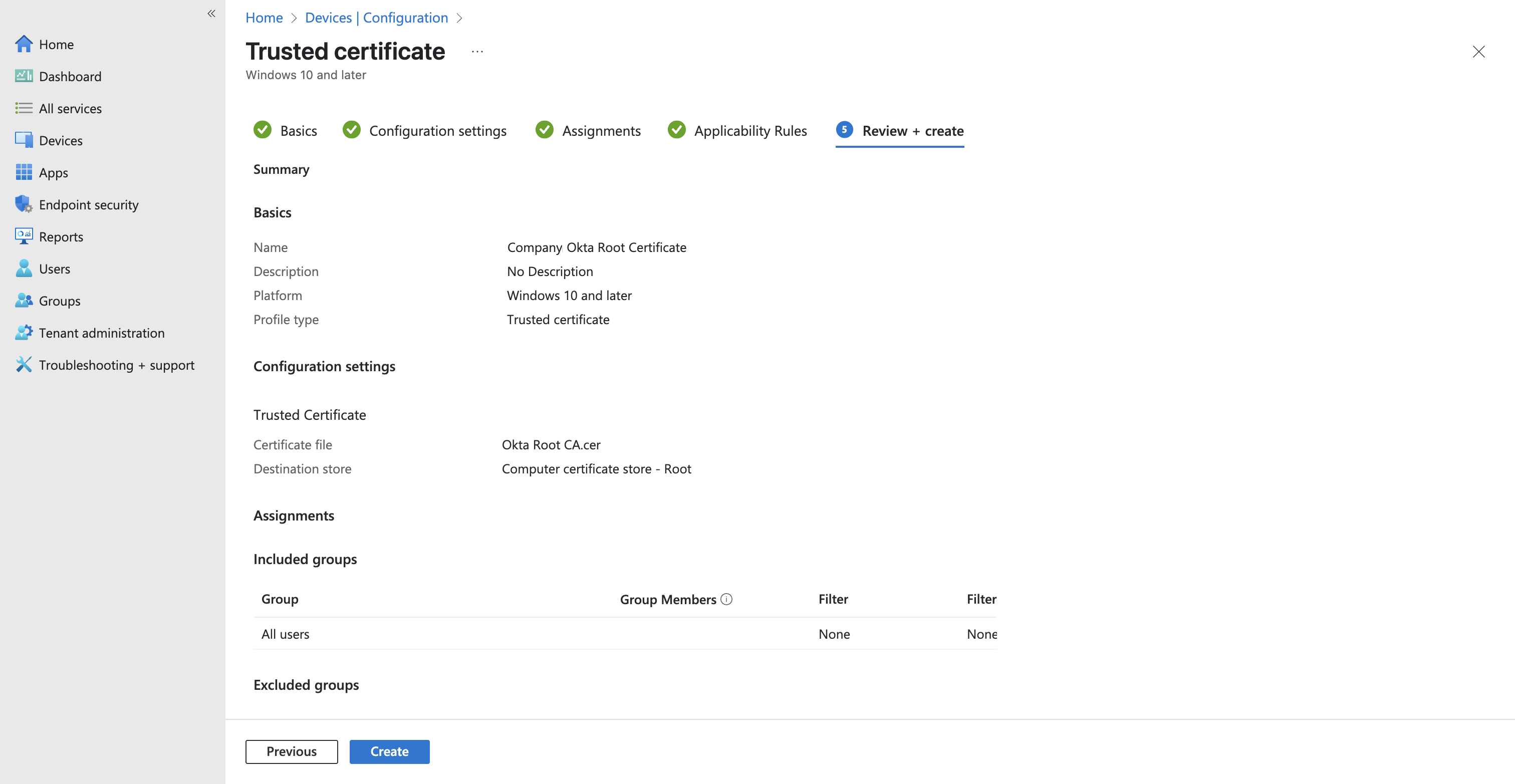
Task: Select All services menu label
Action: pos(70,108)
